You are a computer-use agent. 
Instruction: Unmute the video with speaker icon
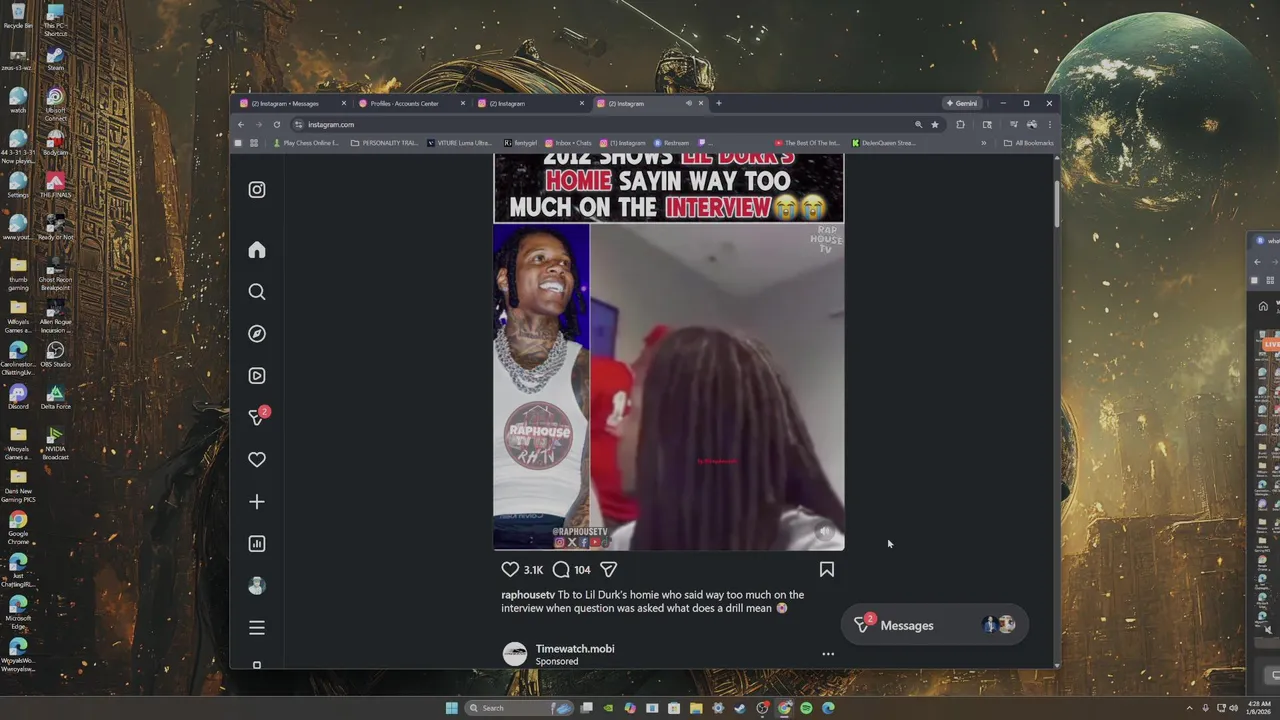(x=825, y=532)
